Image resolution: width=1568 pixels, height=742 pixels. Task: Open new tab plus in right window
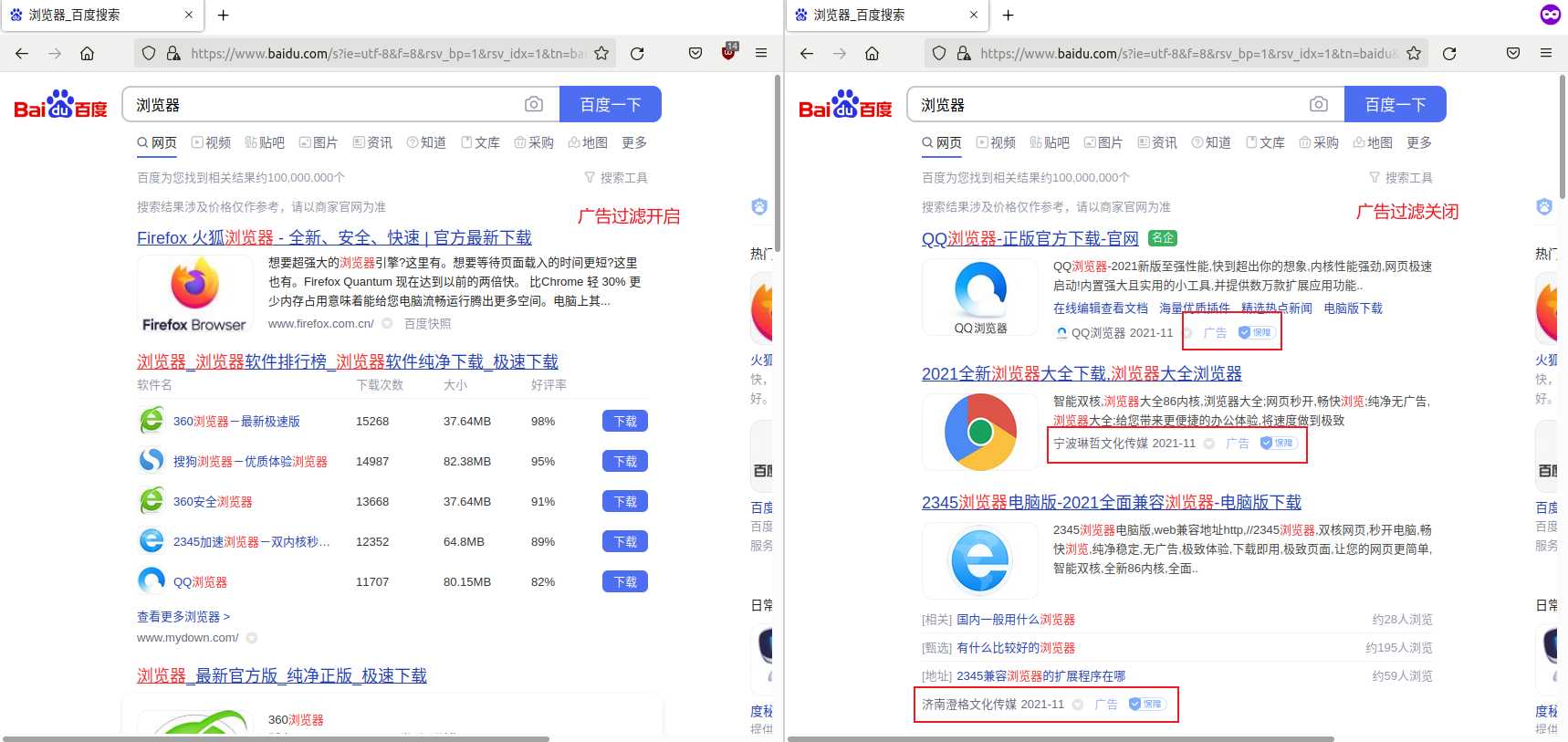pos(1009,15)
